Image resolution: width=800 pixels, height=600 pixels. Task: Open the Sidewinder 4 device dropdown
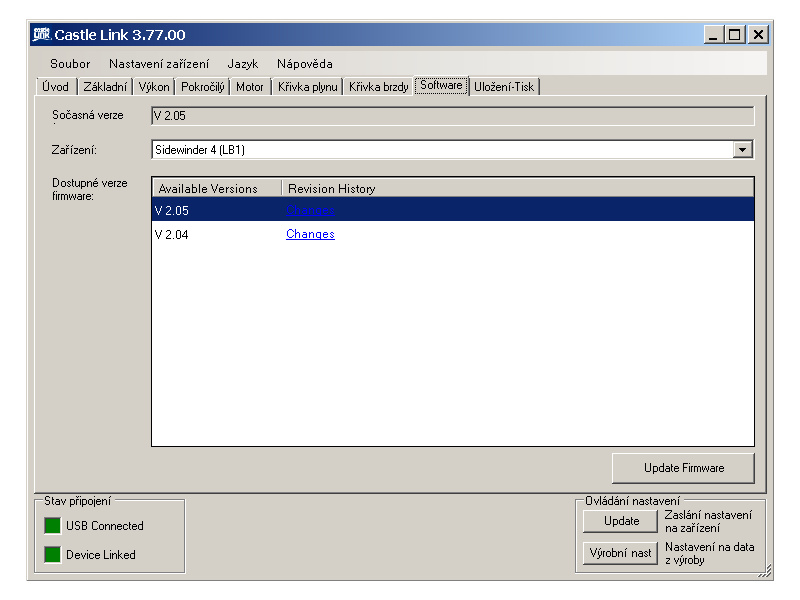[742, 150]
